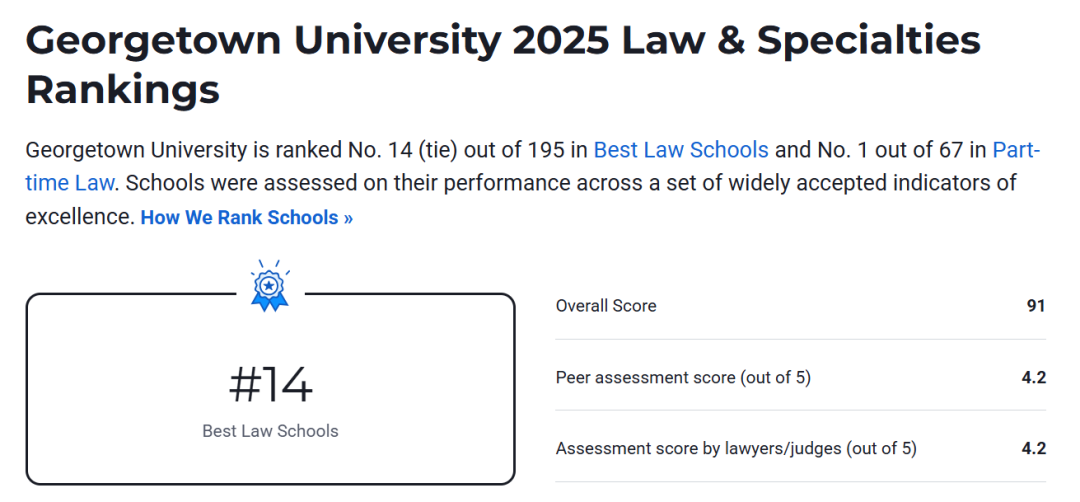Click the "out of 195" text
The width and height of the screenshot is (1080, 502).
[513, 150]
